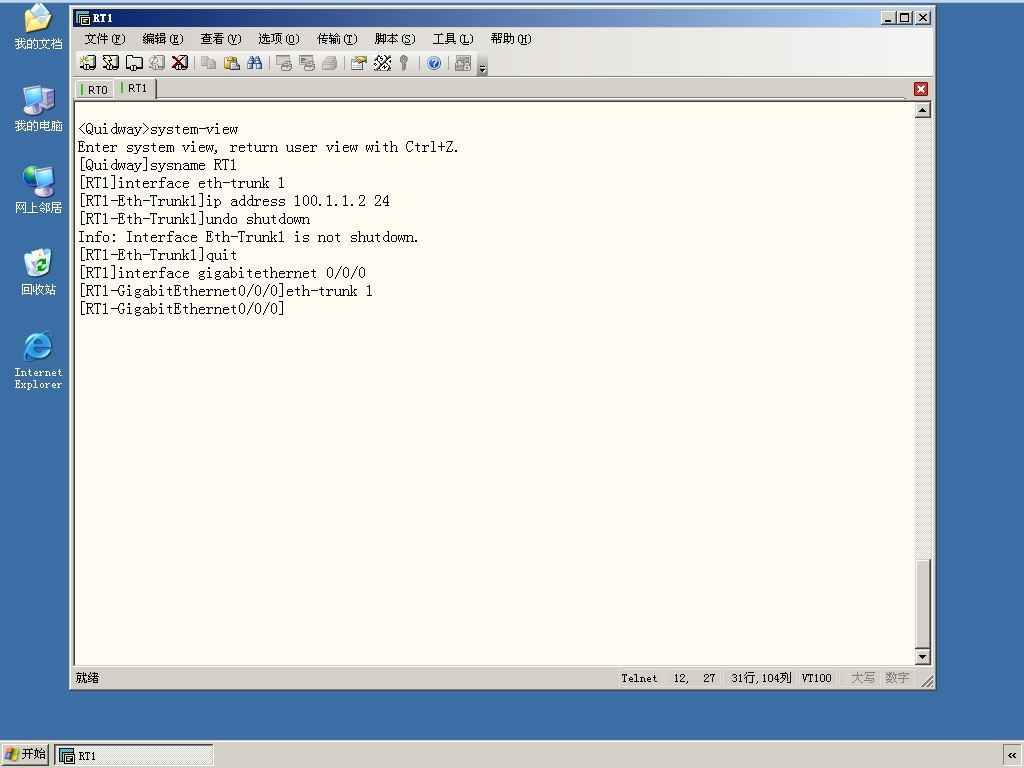Click the Quick Connect lightning icon
The width and height of the screenshot is (1024, 768).
111,63
